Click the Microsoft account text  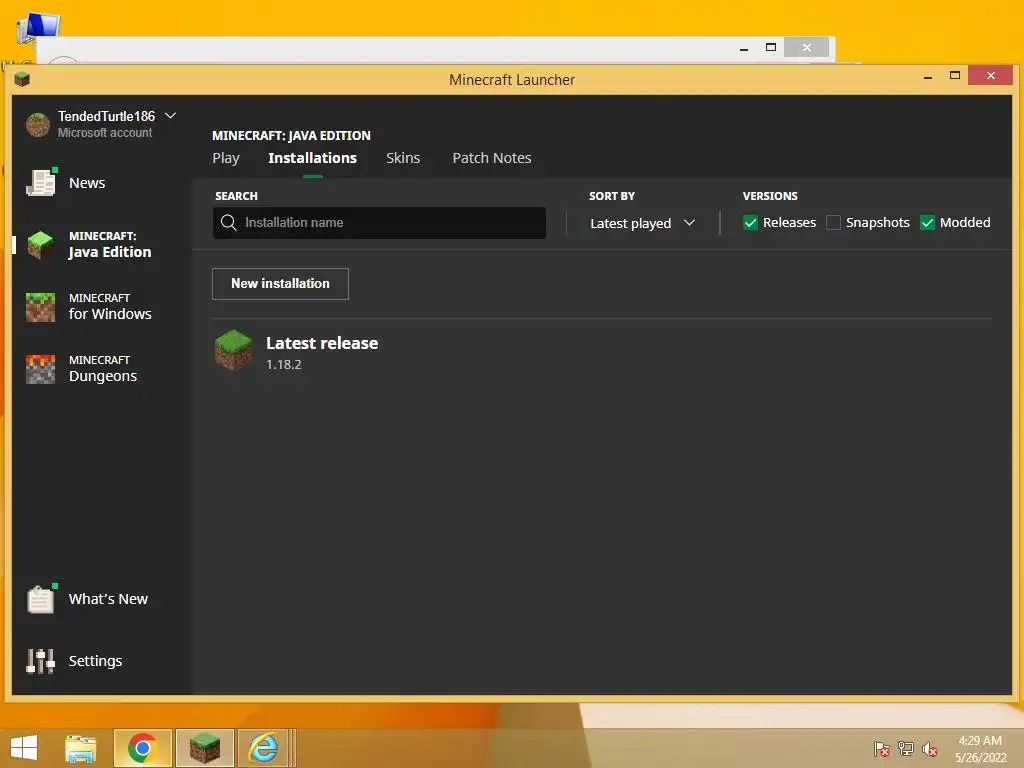coord(104,133)
